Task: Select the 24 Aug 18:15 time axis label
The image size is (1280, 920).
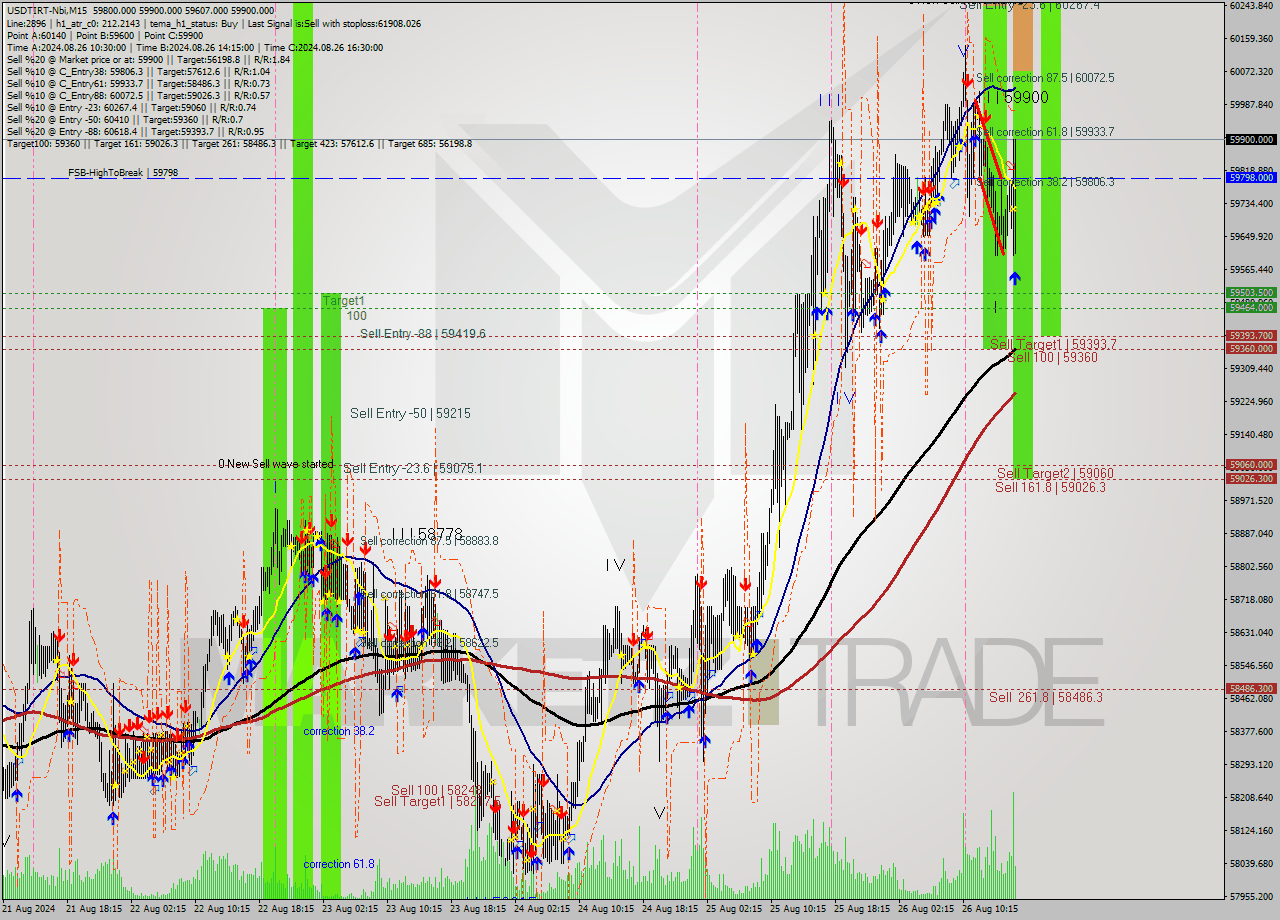Action: (x=669, y=909)
